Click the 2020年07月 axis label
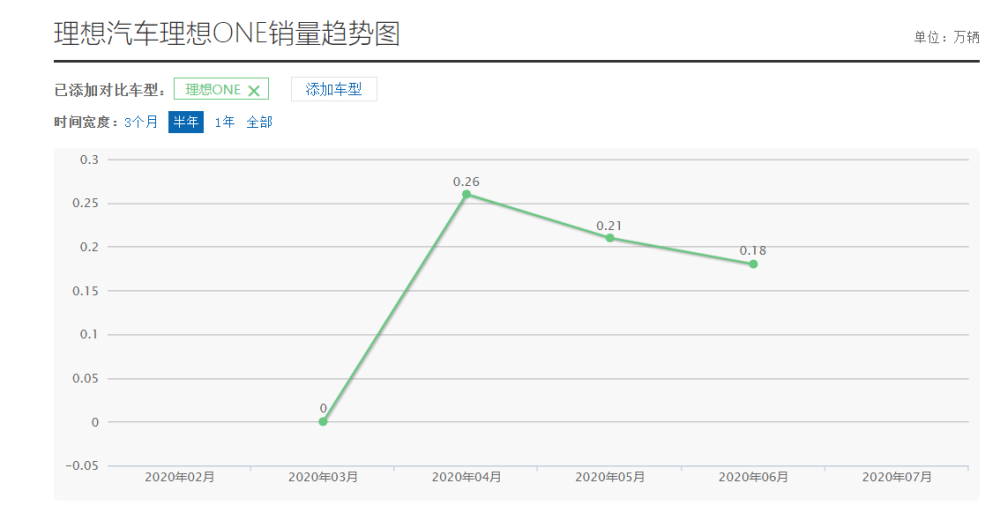Screen dimensions: 1000x513 pyautogui.click(x=897, y=477)
